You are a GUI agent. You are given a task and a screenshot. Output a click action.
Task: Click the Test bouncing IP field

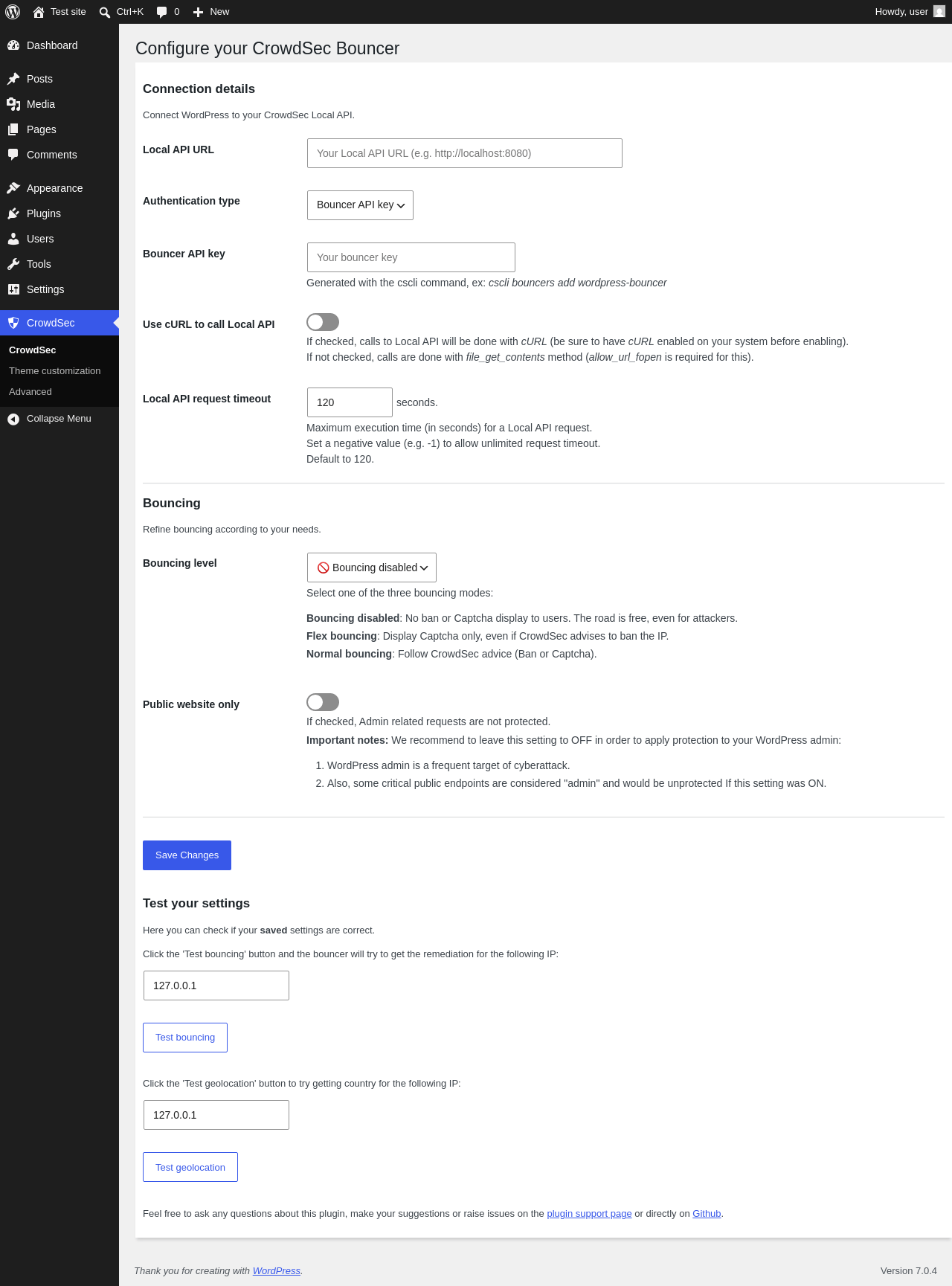[x=216, y=986]
